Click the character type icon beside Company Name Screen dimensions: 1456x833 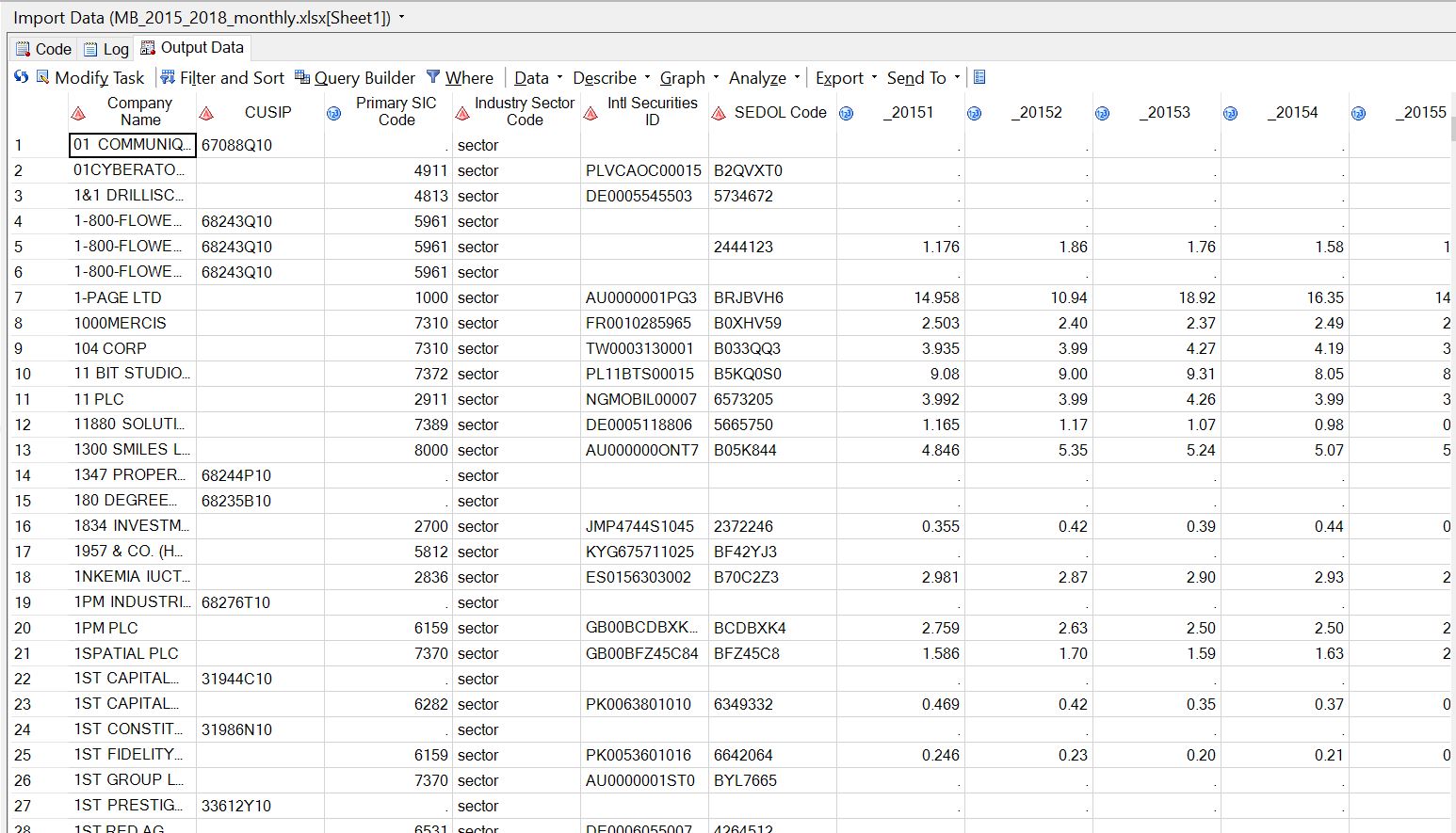(79, 113)
